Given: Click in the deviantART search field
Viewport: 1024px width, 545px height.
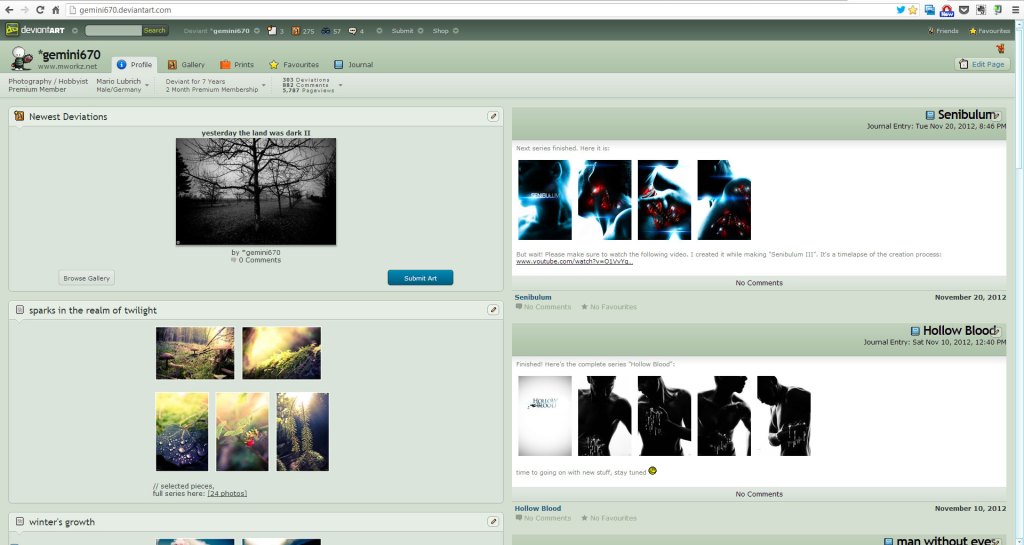Looking at the screenshot, I should [112, 31].
